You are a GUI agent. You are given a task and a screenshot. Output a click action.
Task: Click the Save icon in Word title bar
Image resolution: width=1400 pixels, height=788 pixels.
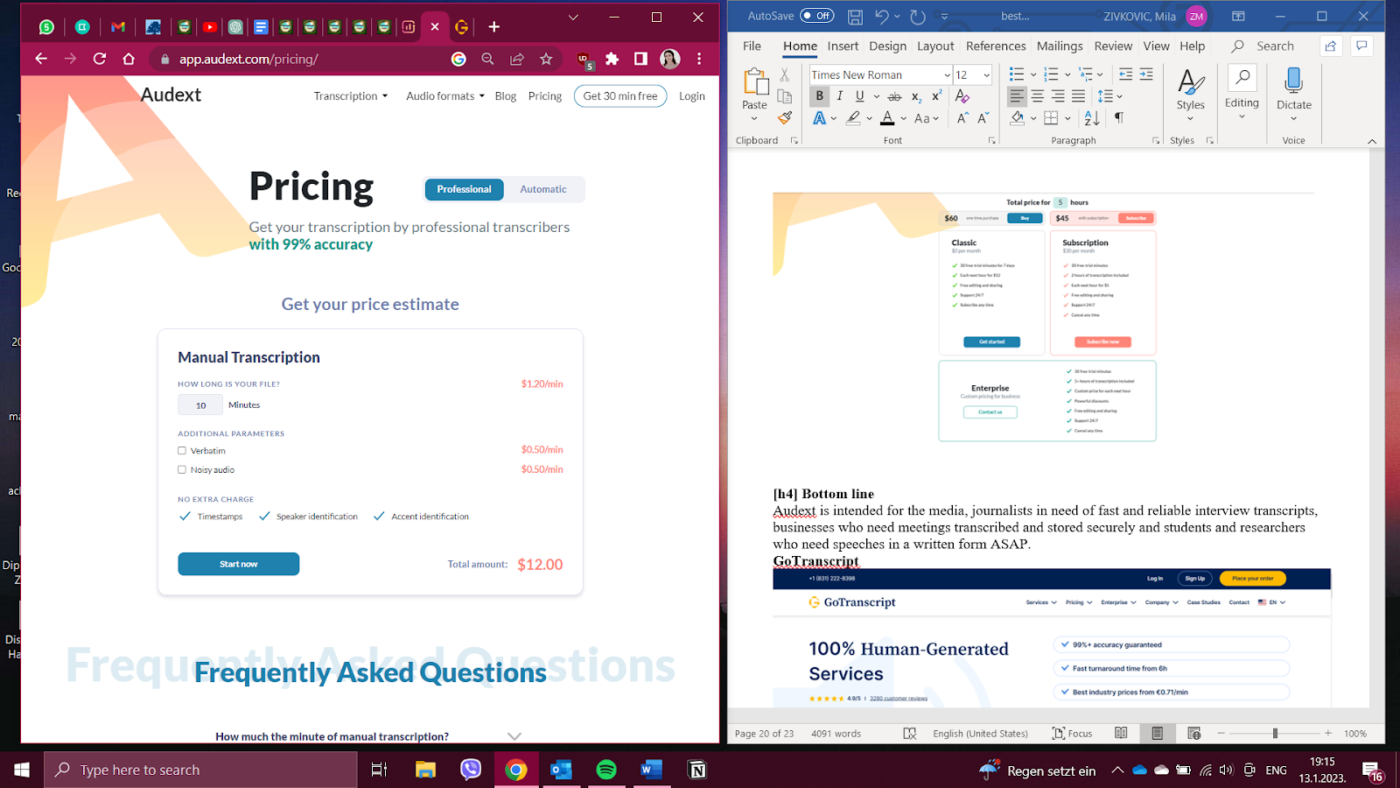(x=855, y=16)
